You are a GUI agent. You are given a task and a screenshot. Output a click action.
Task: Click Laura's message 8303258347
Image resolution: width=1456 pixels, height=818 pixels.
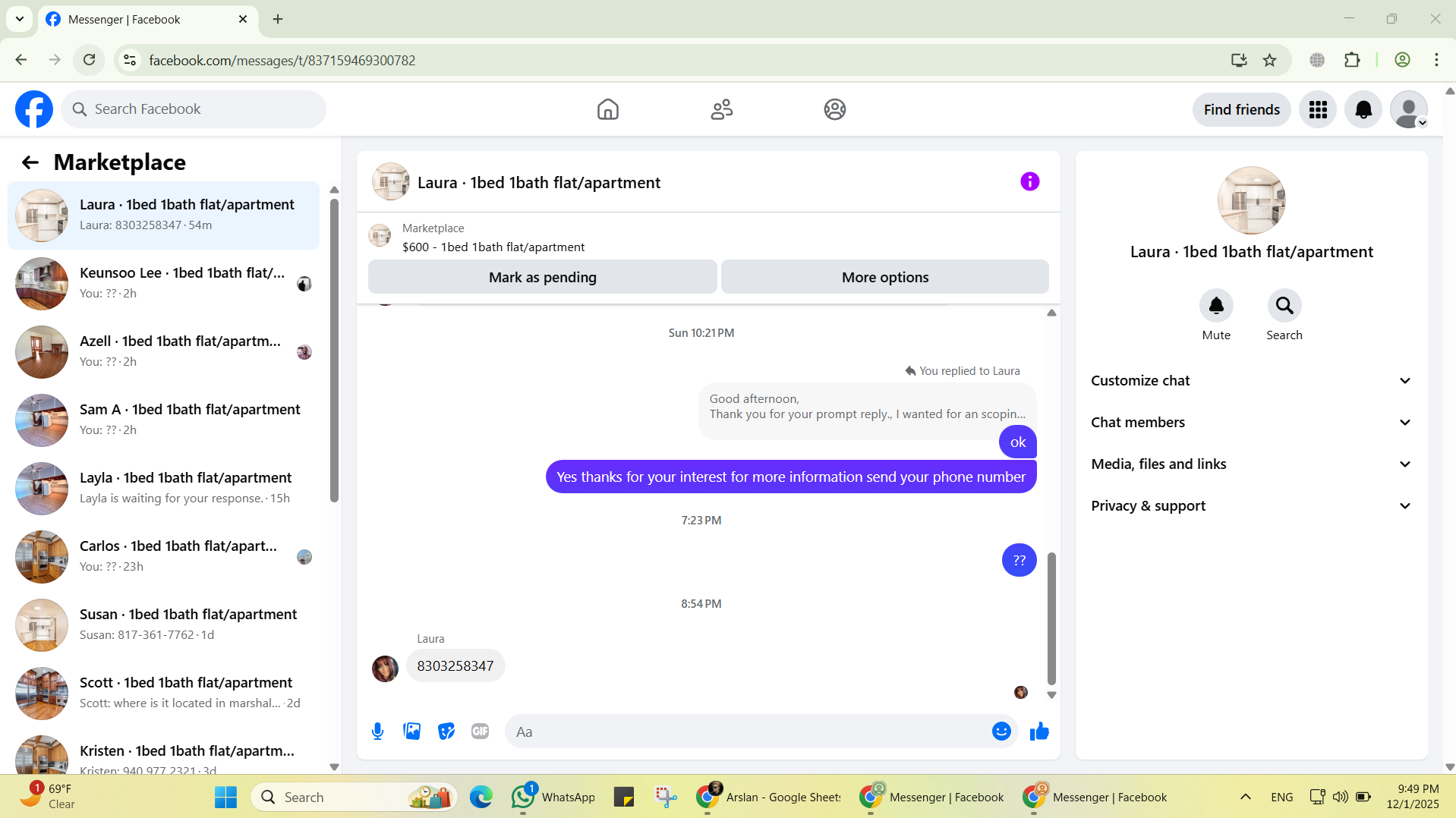[455, 665]
